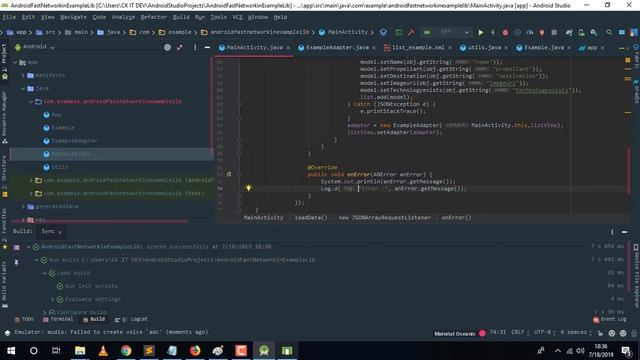
Task: Open Project panel options (vertical dots)
Action: coord(195,47)
